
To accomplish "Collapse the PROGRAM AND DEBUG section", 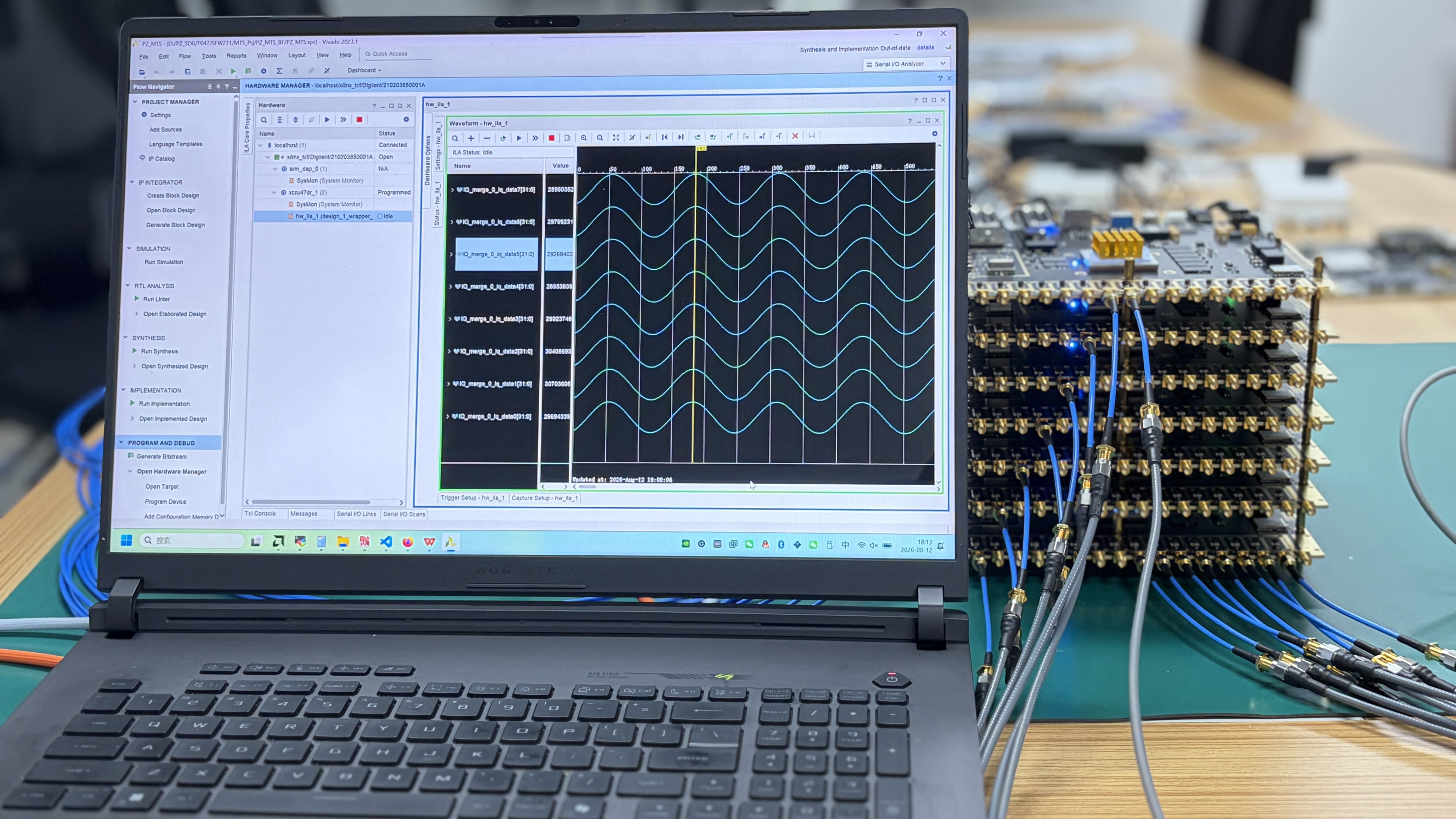I will coord(122,443).
